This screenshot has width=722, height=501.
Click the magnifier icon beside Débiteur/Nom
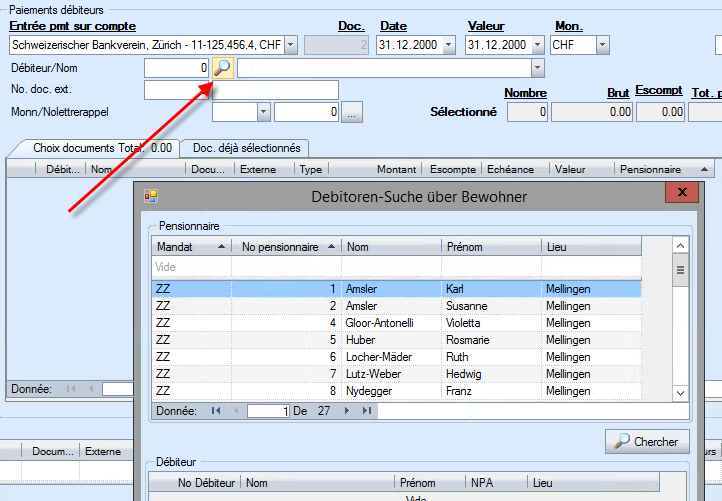[222, 68]
